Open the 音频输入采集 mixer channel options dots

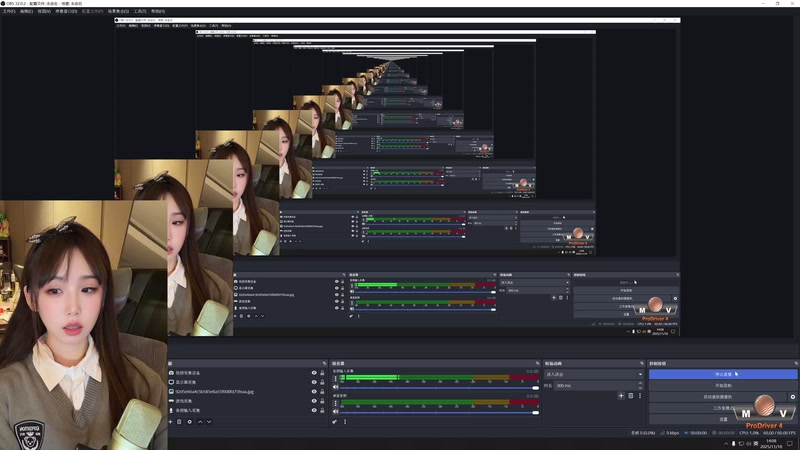(335, 379)
